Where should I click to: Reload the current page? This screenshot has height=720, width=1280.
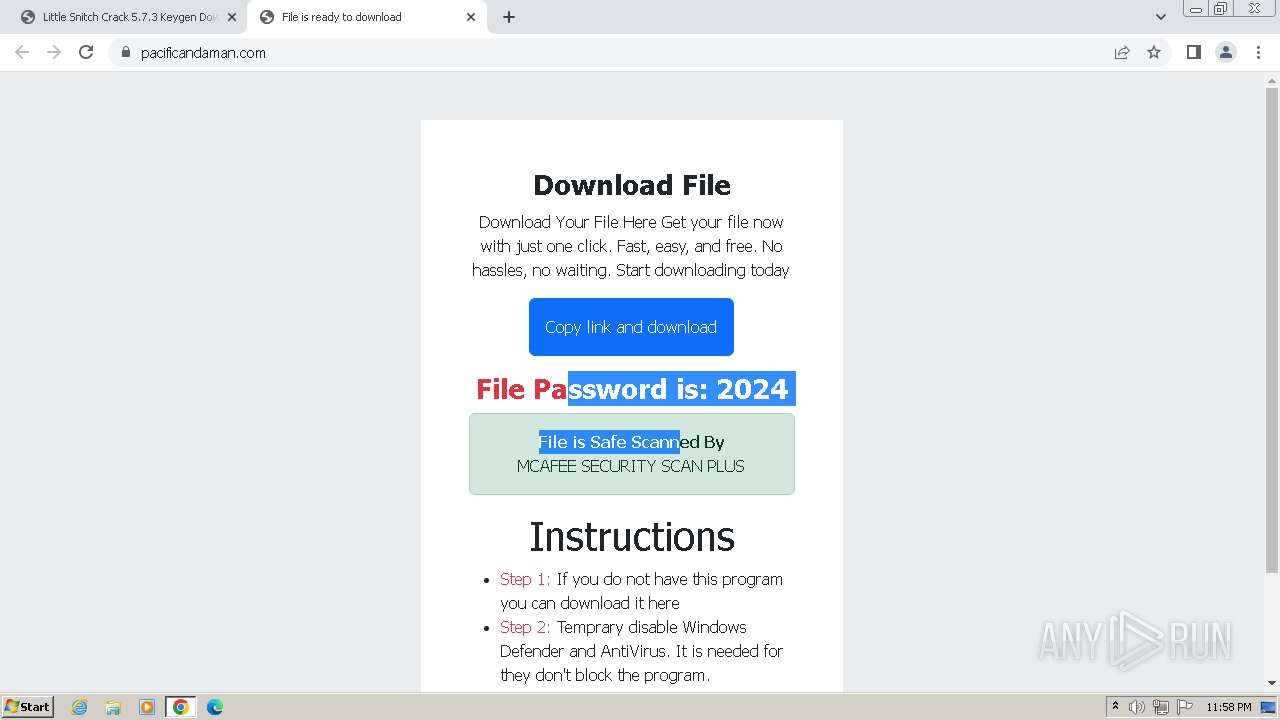pos(86,52)
